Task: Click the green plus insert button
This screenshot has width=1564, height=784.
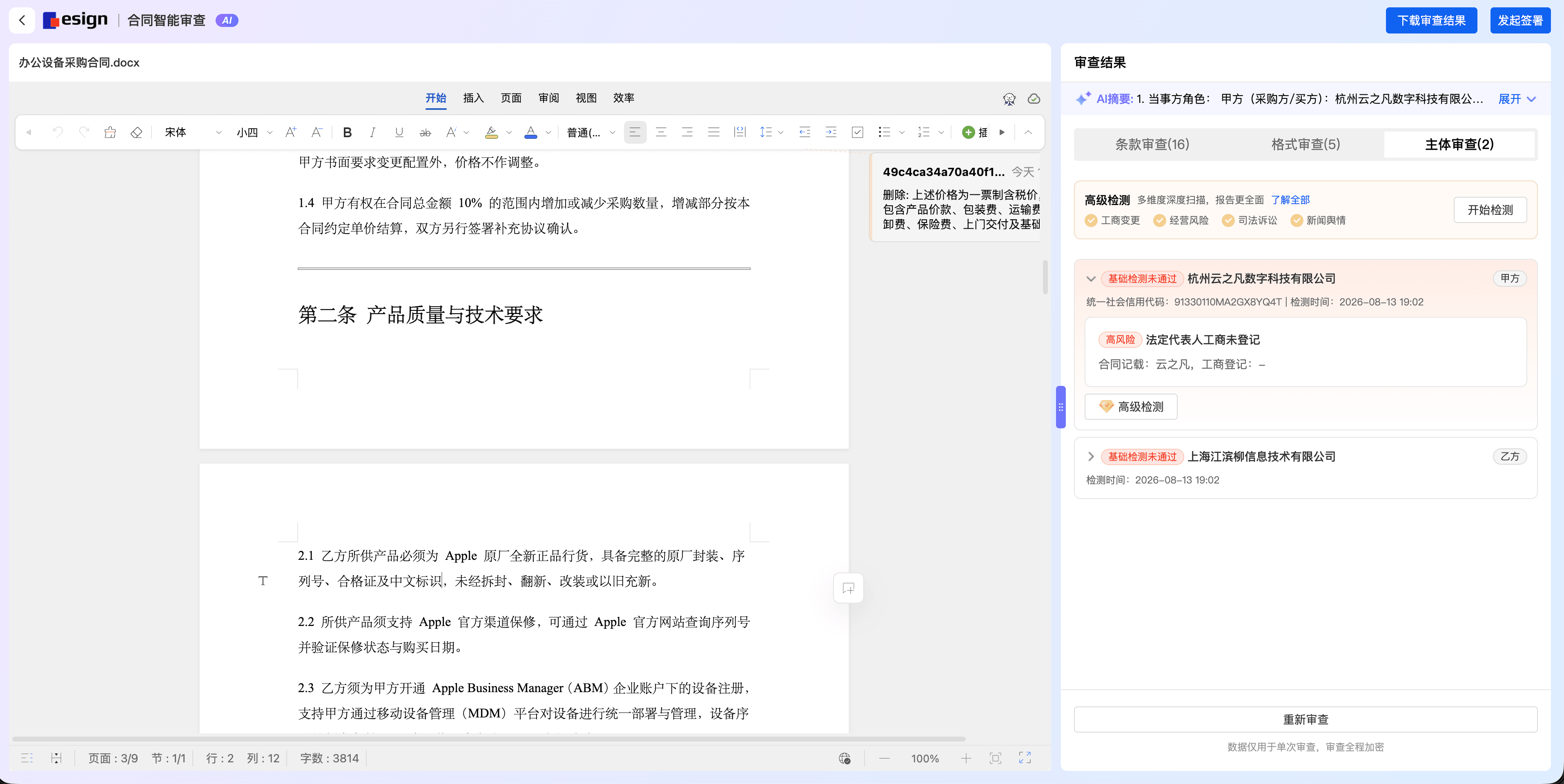Action: coord(968,132)
